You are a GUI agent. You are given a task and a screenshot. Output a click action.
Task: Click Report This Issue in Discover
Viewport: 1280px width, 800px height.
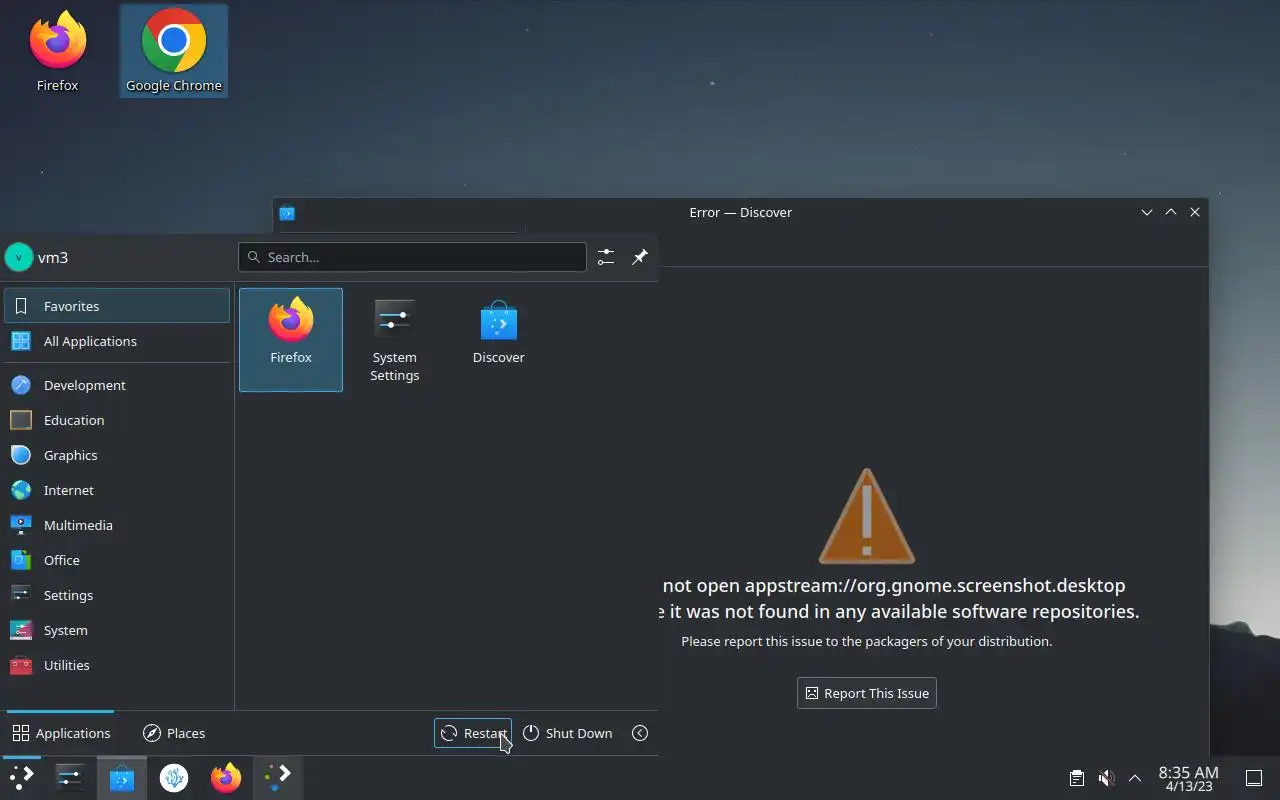[867, 693]
